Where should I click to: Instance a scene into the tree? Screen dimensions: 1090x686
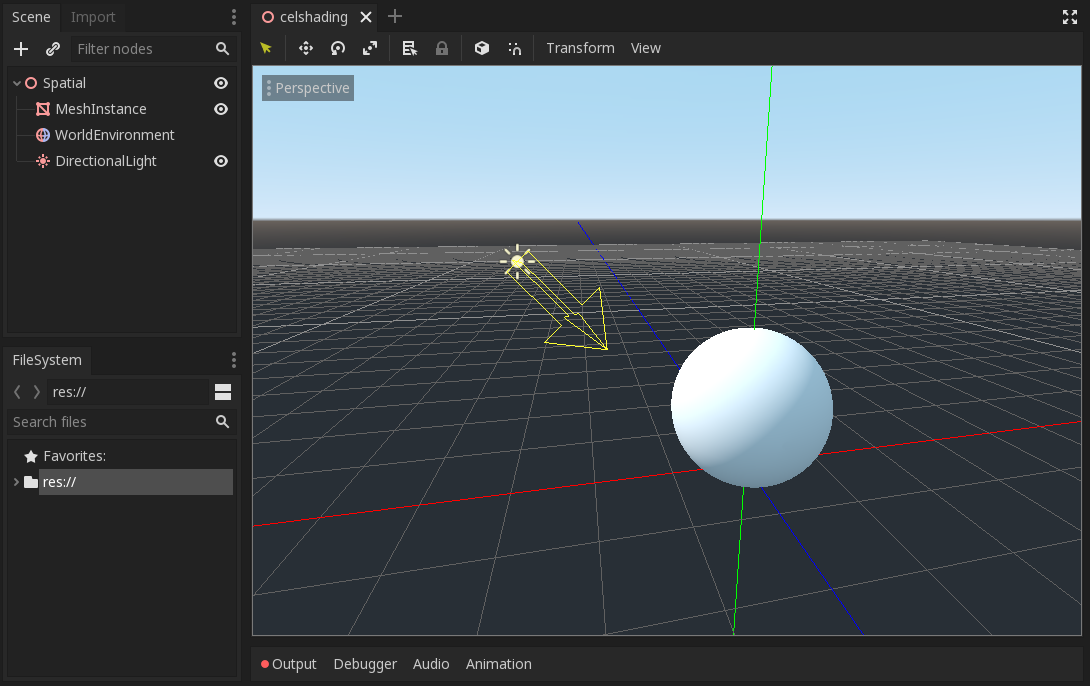point(52,48)
